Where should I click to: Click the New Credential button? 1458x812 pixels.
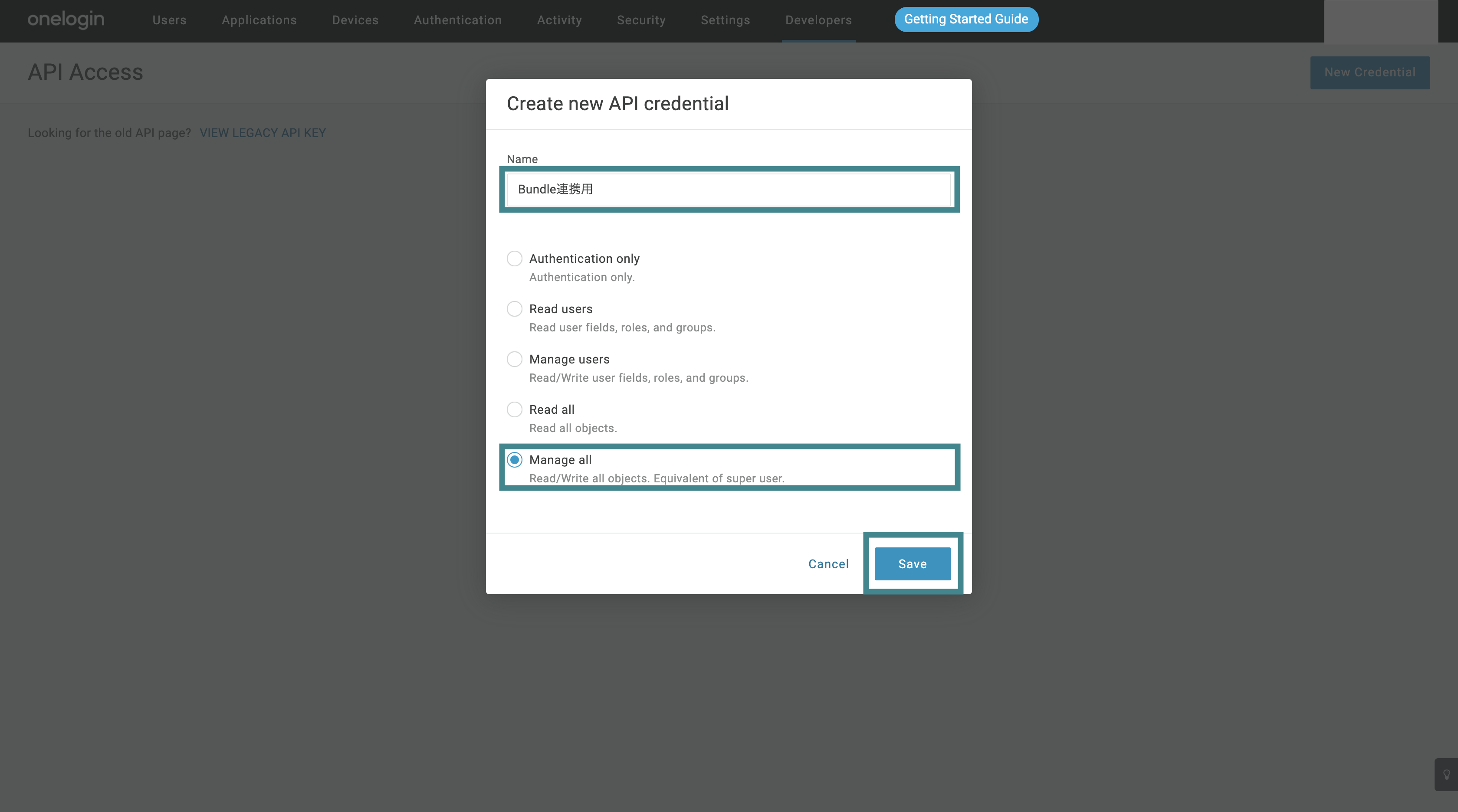pyautogui.click(x=1370, y=72)
